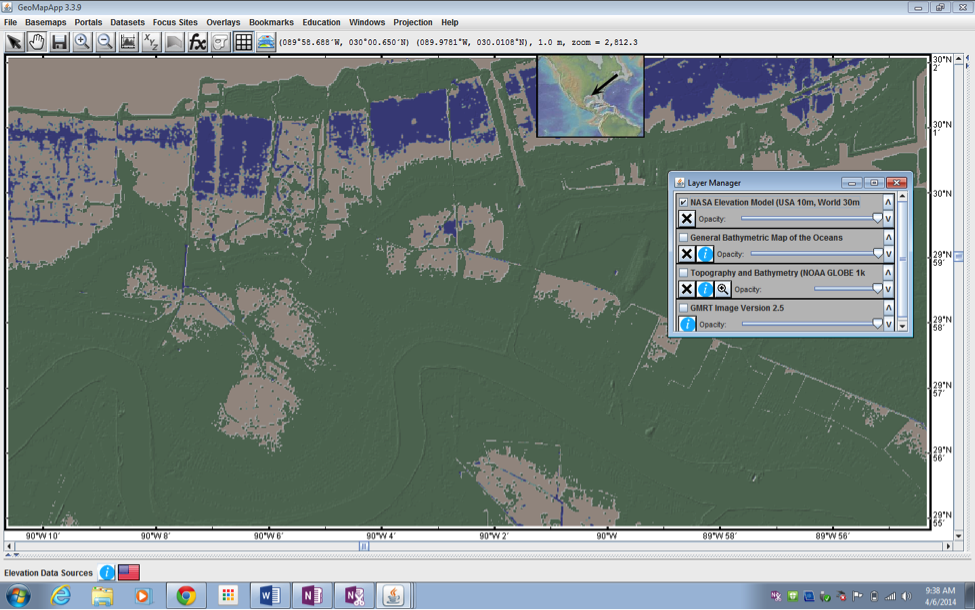Check the General Bathymetric Map layer

pyautogui.click(x=684, y=237)
